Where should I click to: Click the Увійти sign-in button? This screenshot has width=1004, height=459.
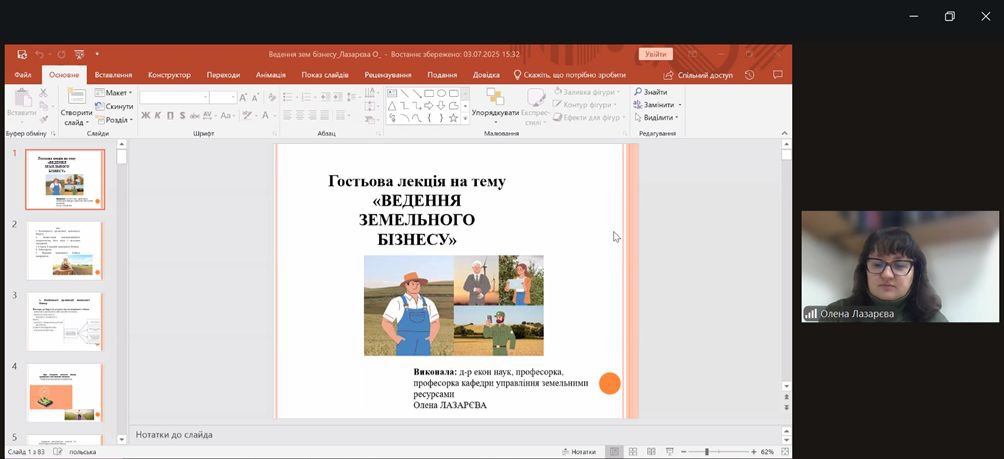point(655,54)
